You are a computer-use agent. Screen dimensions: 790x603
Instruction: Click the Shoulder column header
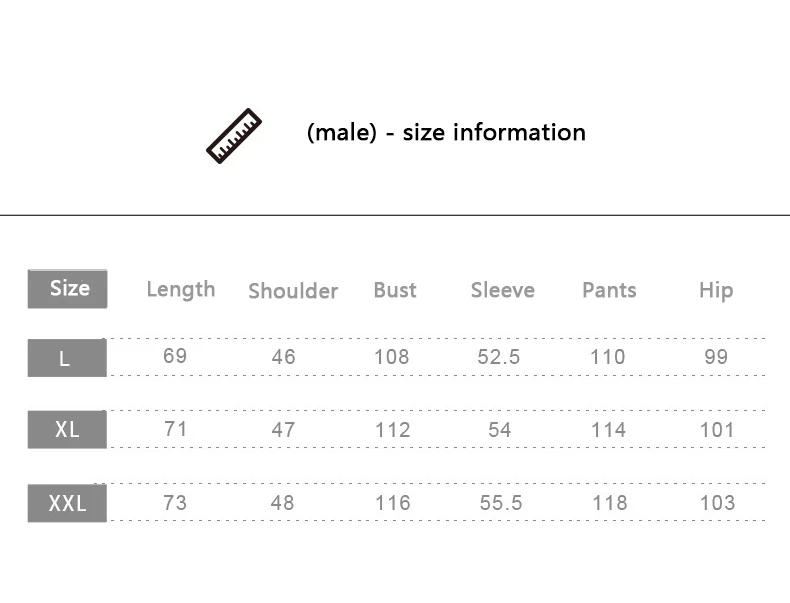[x=293, y=290]
